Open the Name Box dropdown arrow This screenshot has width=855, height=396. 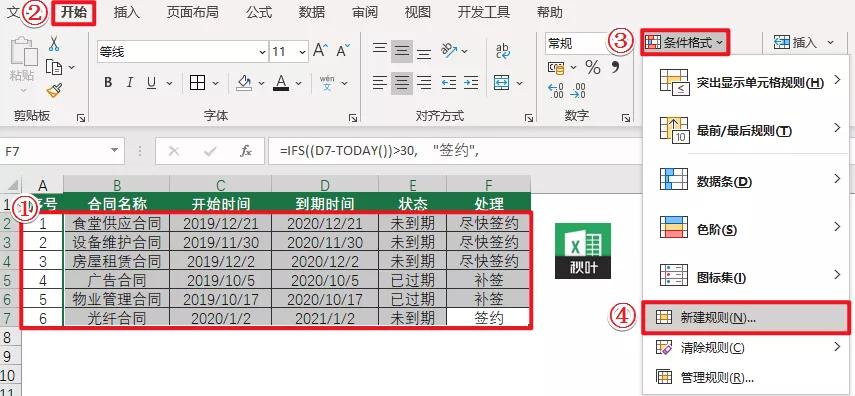[114, 151]
